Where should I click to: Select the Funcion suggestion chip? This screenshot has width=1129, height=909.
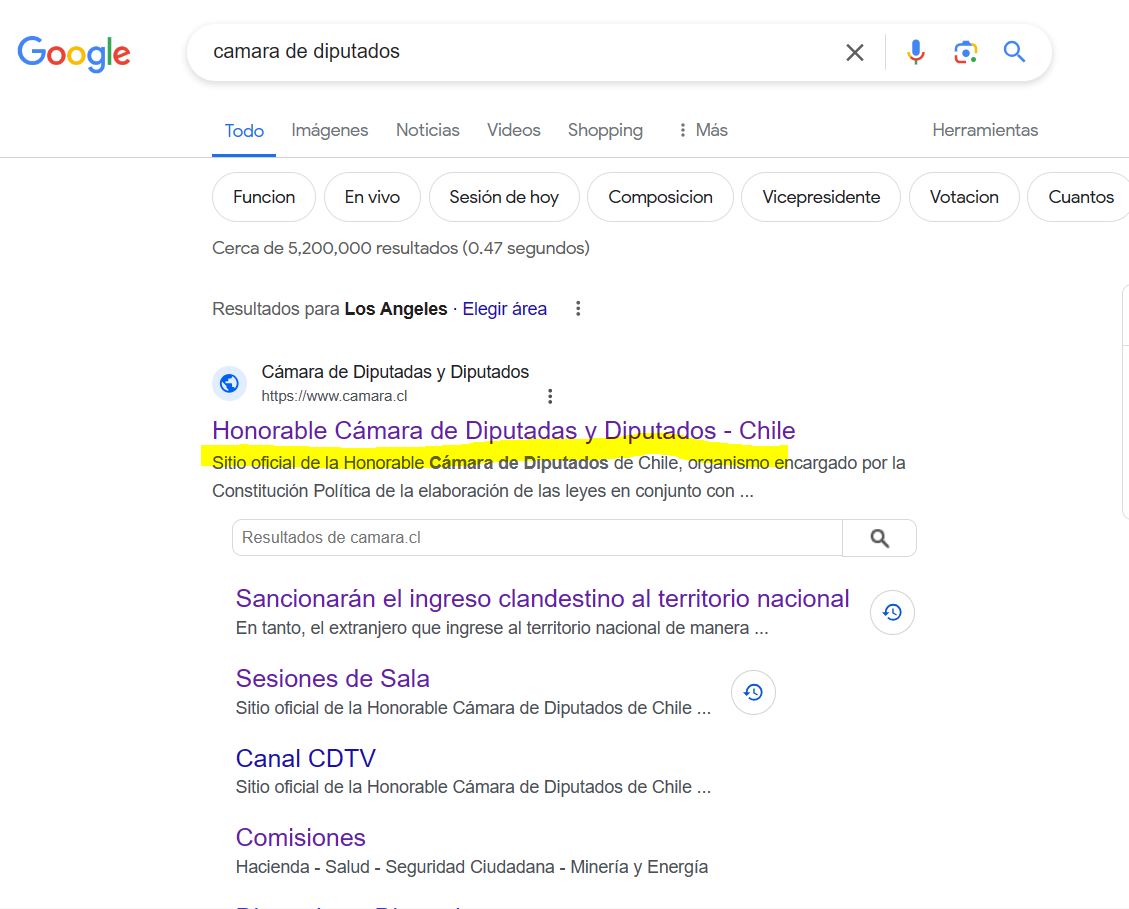(x=264, y=197)
